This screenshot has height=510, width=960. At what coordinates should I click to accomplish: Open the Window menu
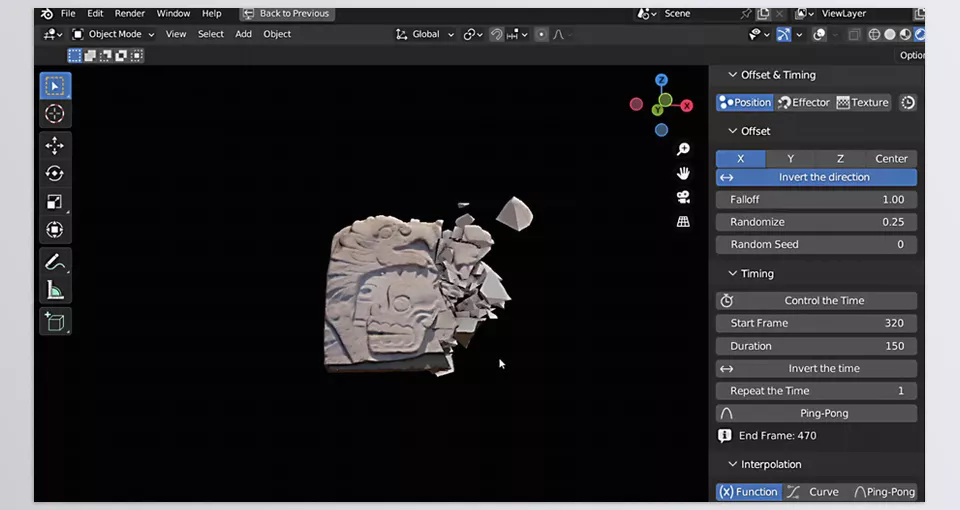coord(173,13)
